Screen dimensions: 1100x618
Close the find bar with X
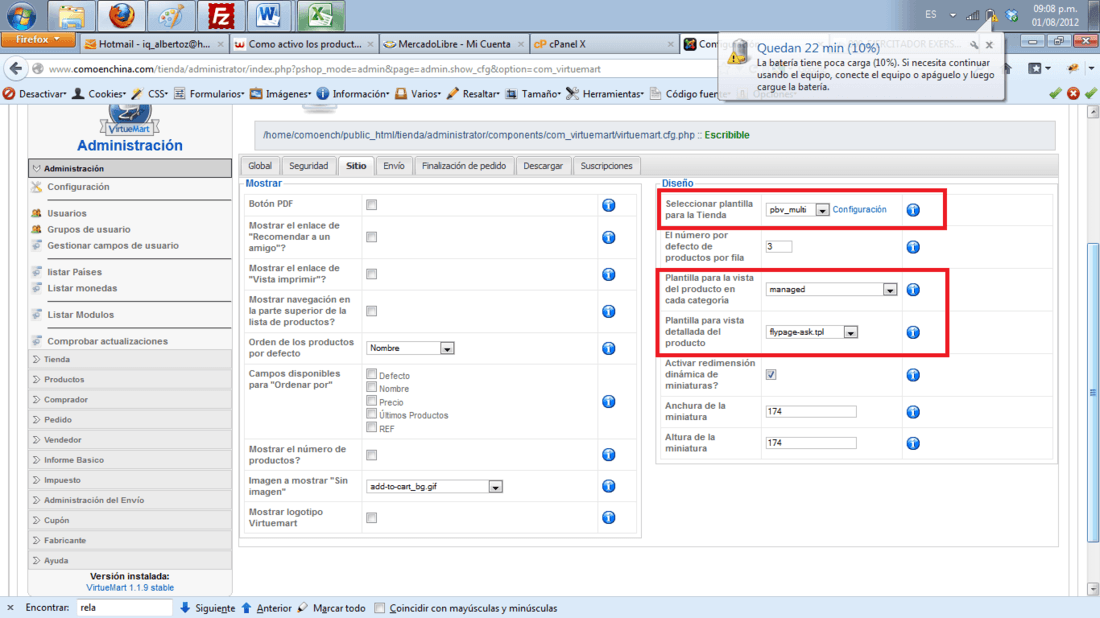tap(10, 607)
